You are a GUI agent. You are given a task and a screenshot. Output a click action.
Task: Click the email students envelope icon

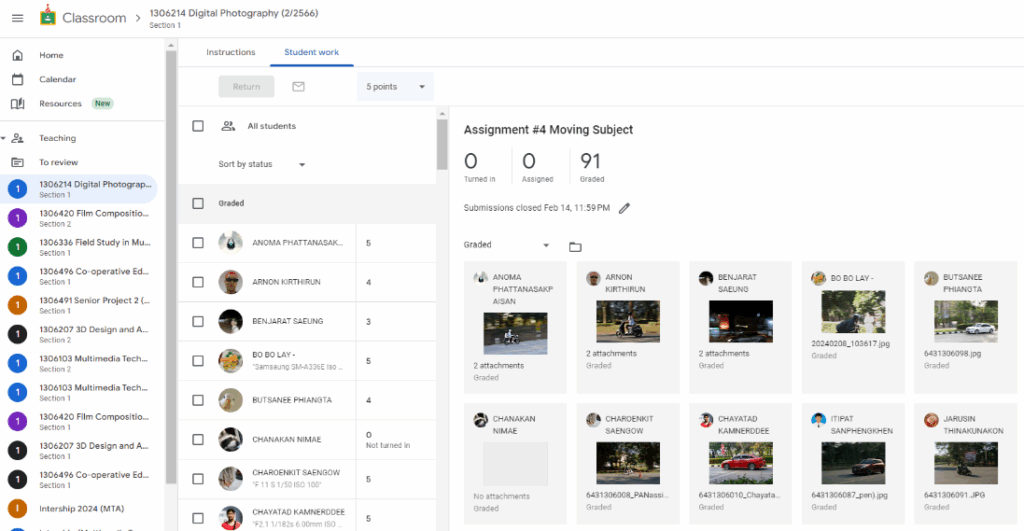tap(298, 87)
